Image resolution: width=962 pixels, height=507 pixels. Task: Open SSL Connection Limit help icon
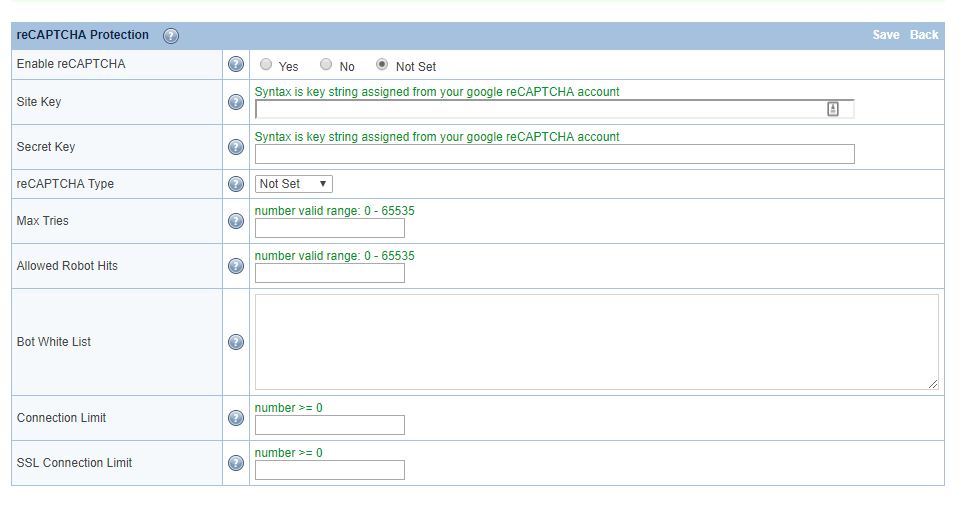click(x=236, y=463)
